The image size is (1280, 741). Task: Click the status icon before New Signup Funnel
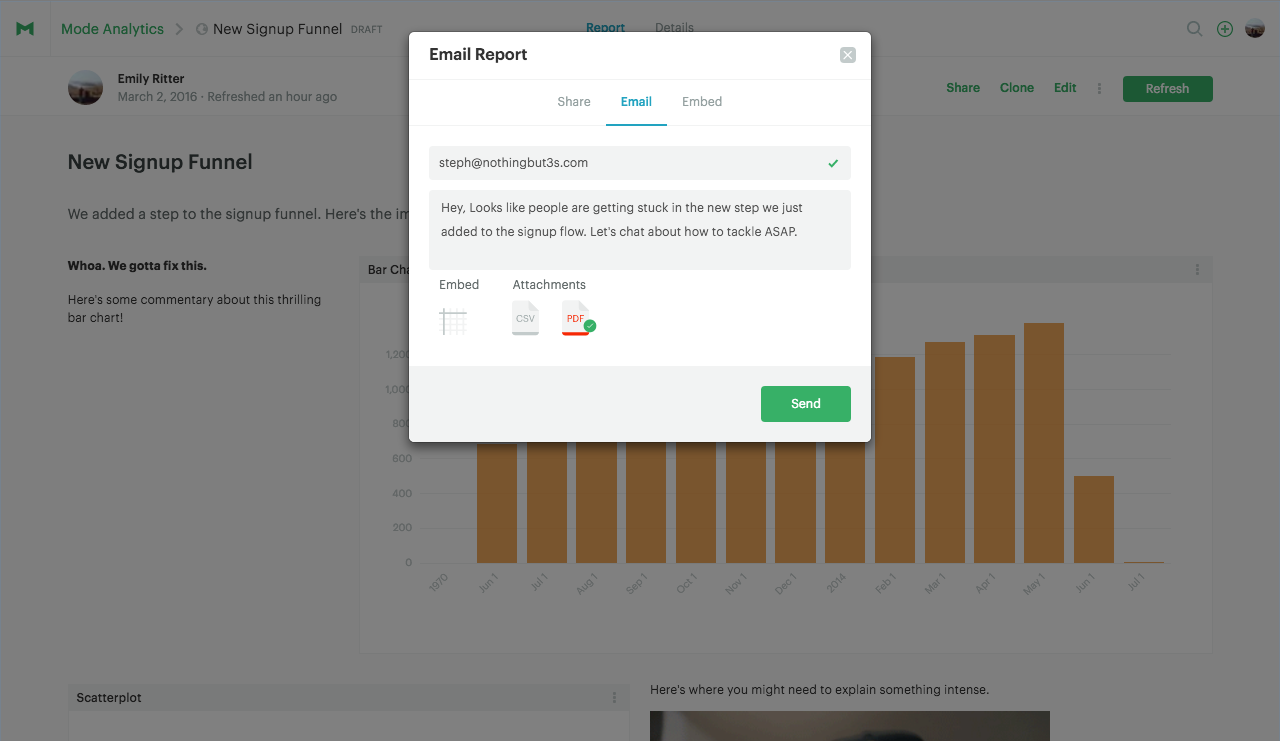tap(202, 29)
